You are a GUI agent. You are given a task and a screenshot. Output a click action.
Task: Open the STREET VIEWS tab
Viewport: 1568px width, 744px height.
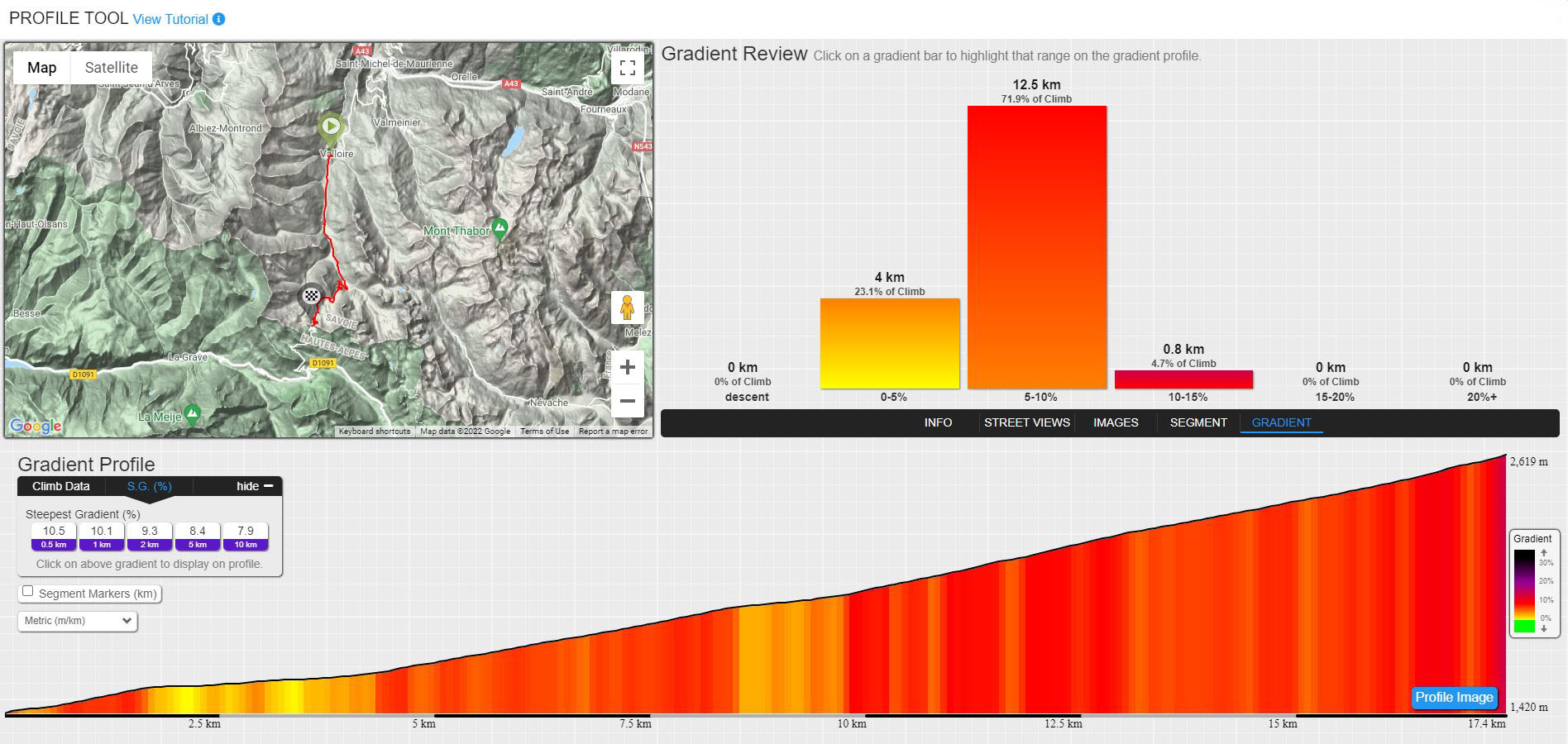point(1027,422)
